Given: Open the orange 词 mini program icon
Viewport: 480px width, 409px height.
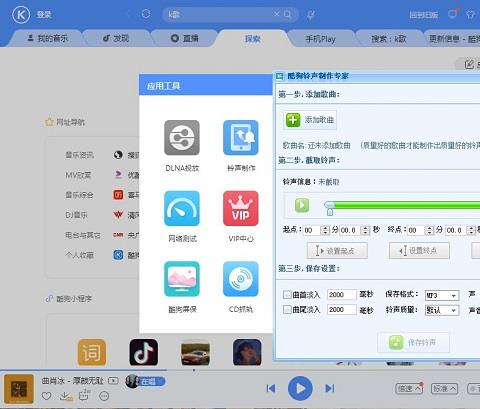Looking at the screenshot, I should [x=92, y=352].
